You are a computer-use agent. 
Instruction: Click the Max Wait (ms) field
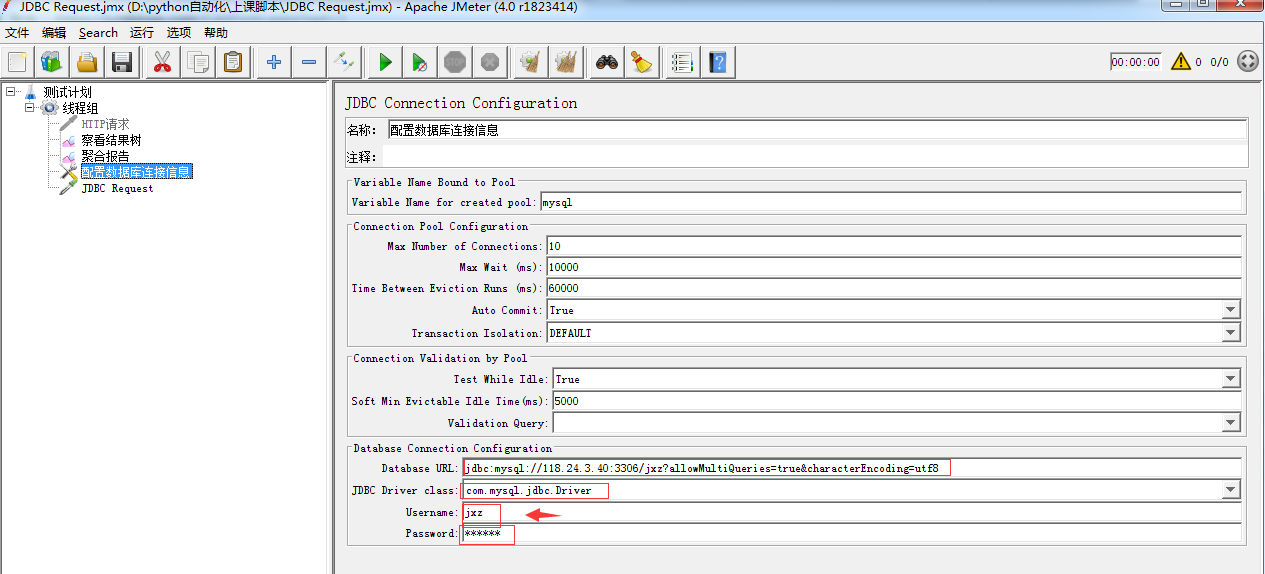pos(893,267)
